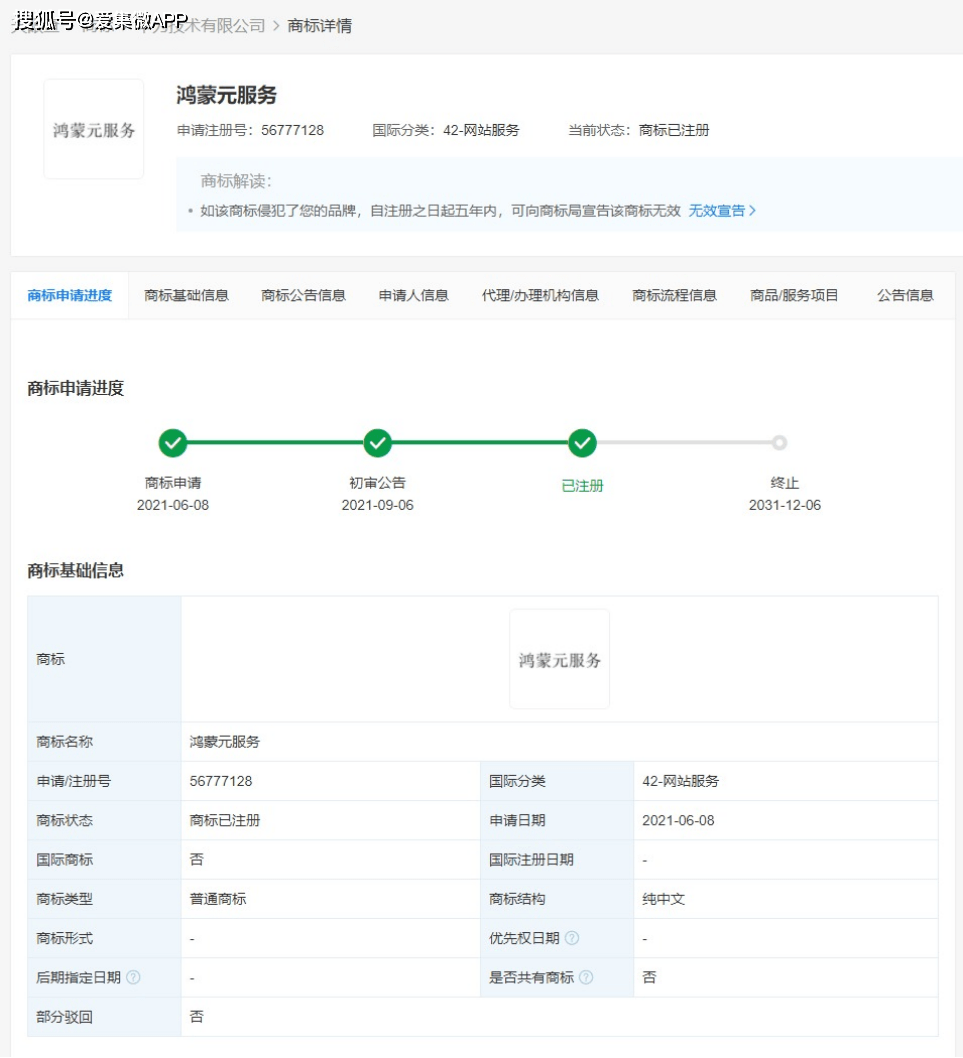Click 申请日期 value 2021-06-08
963x1058 pixels.
[x=678, y=820]
